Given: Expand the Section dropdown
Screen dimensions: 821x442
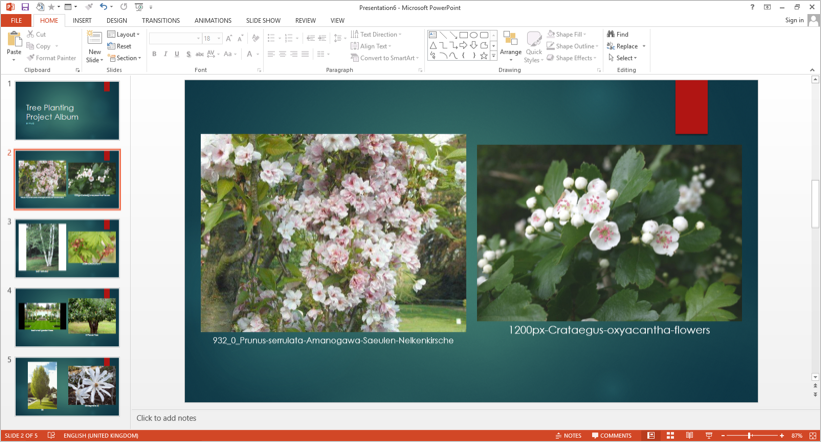Looking at the screenshot, I should pos(124,58).
